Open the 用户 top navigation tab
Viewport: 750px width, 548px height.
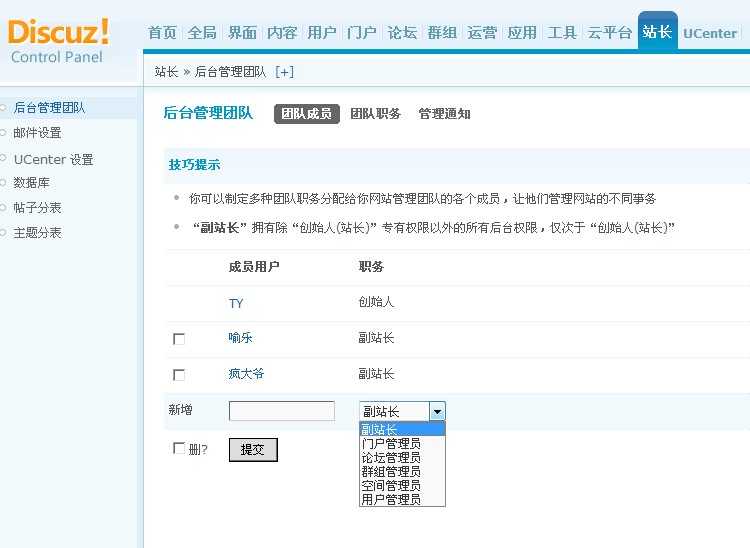[322, 33]
